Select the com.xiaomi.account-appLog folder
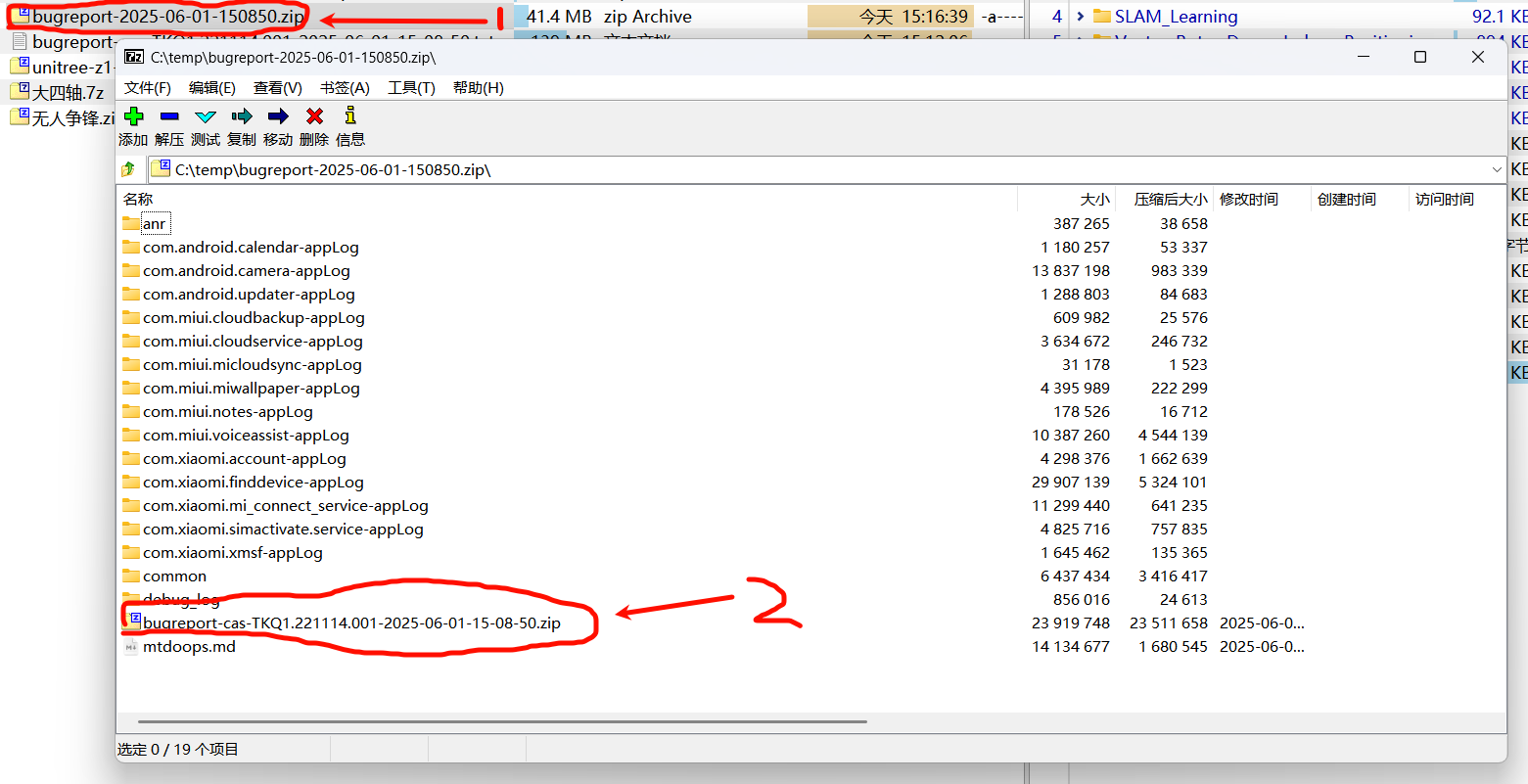This screenshot has width=1528, height=784. coord(245,459)
